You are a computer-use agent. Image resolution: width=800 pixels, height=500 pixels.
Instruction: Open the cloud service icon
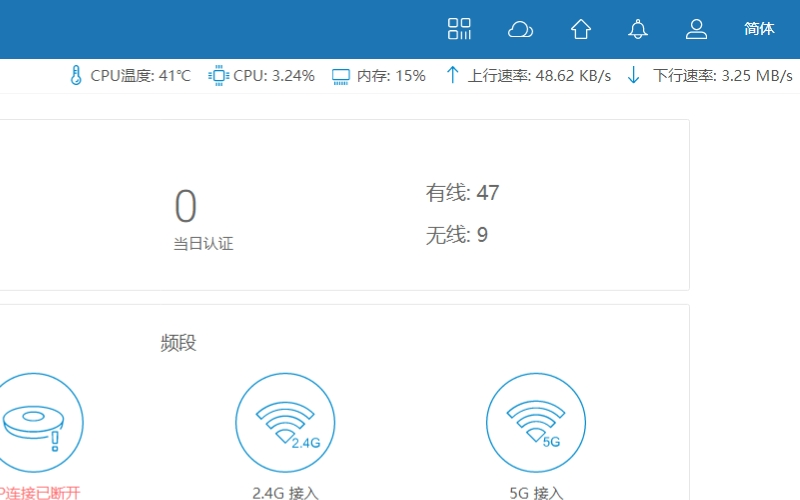[x=520, y=29]
